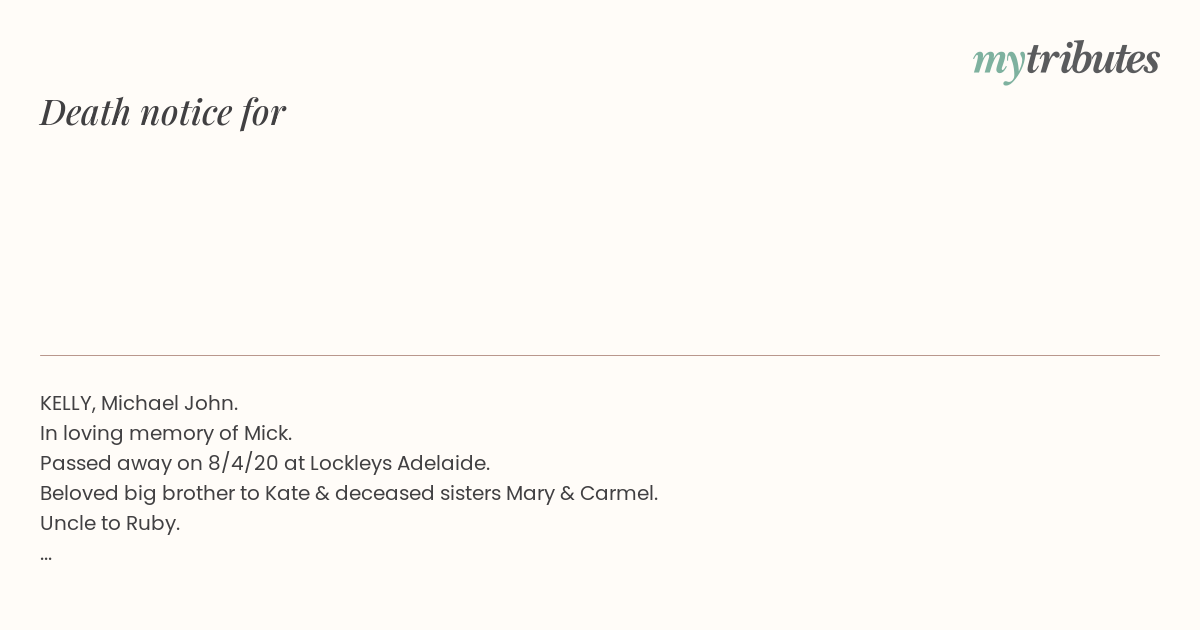Click the horizontal divider line

600,355
